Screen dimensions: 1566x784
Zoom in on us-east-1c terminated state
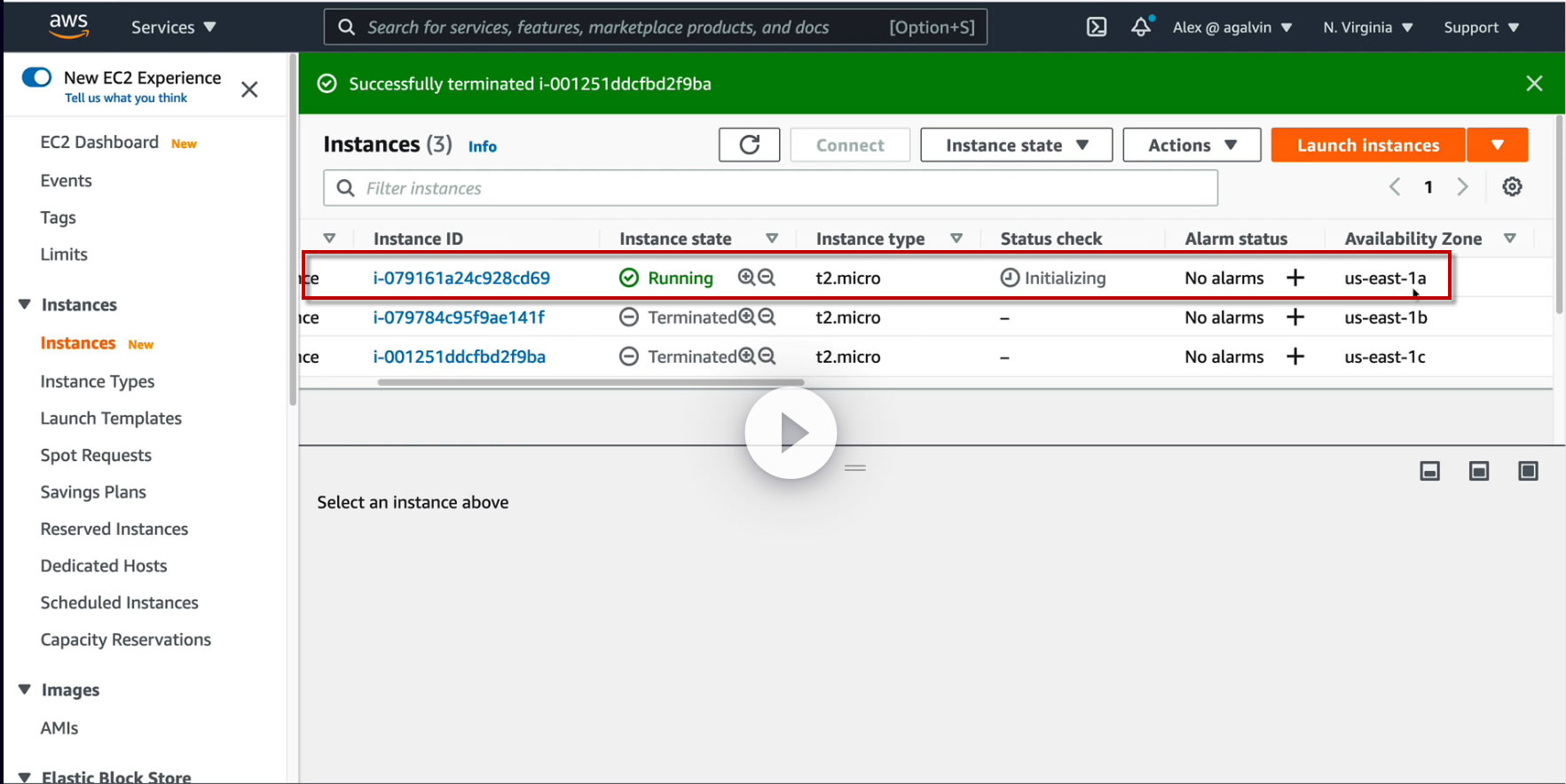(x=747, y=356)
